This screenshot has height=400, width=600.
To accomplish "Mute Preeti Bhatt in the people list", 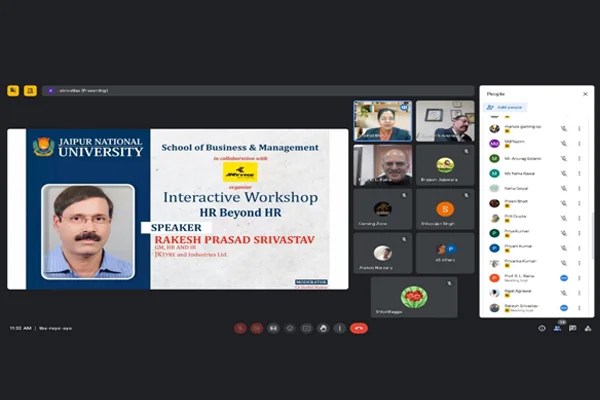I will 564,203.
